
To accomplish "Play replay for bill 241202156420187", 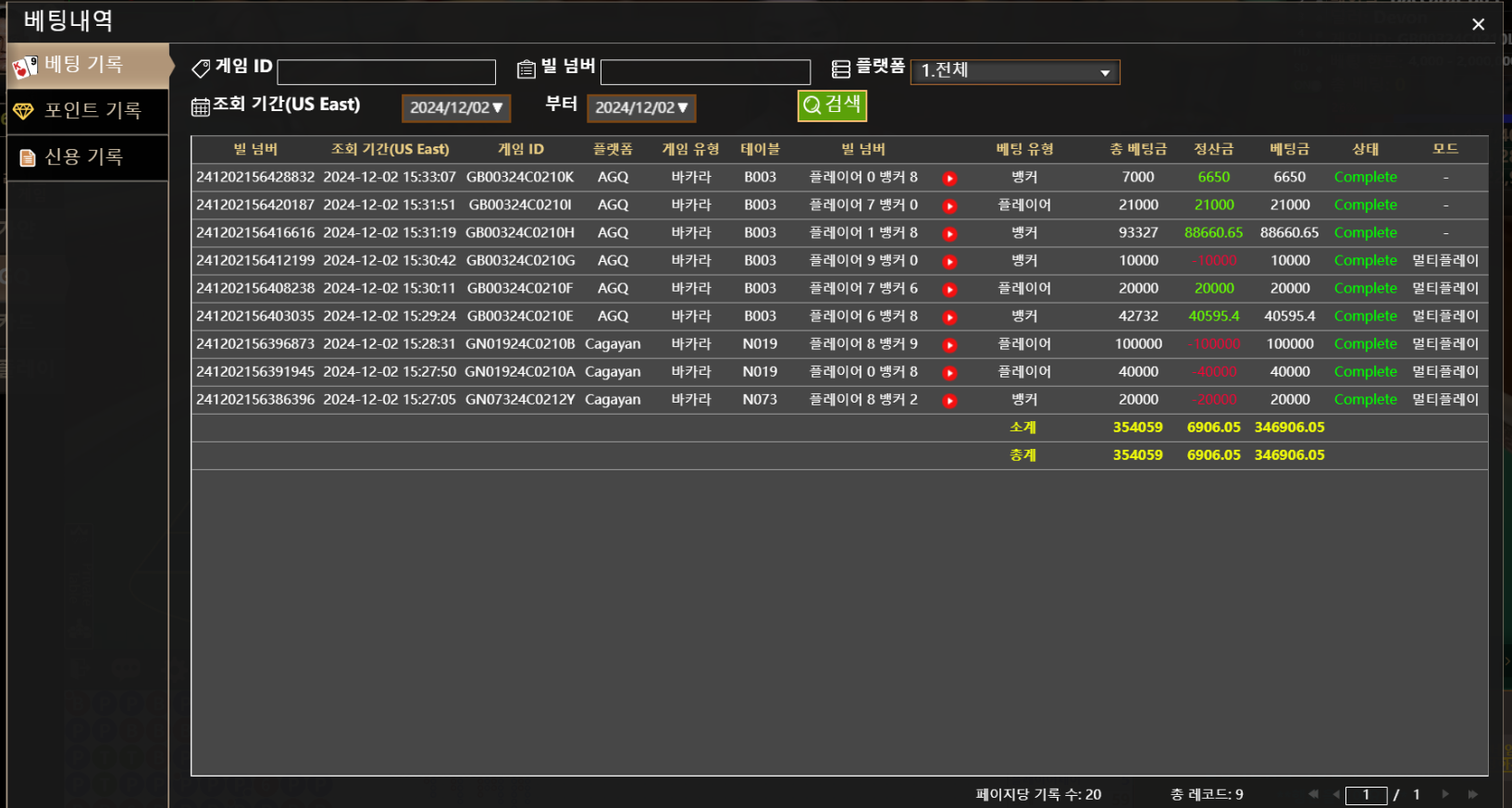I will pyautogui.click(x=949, y=206).
